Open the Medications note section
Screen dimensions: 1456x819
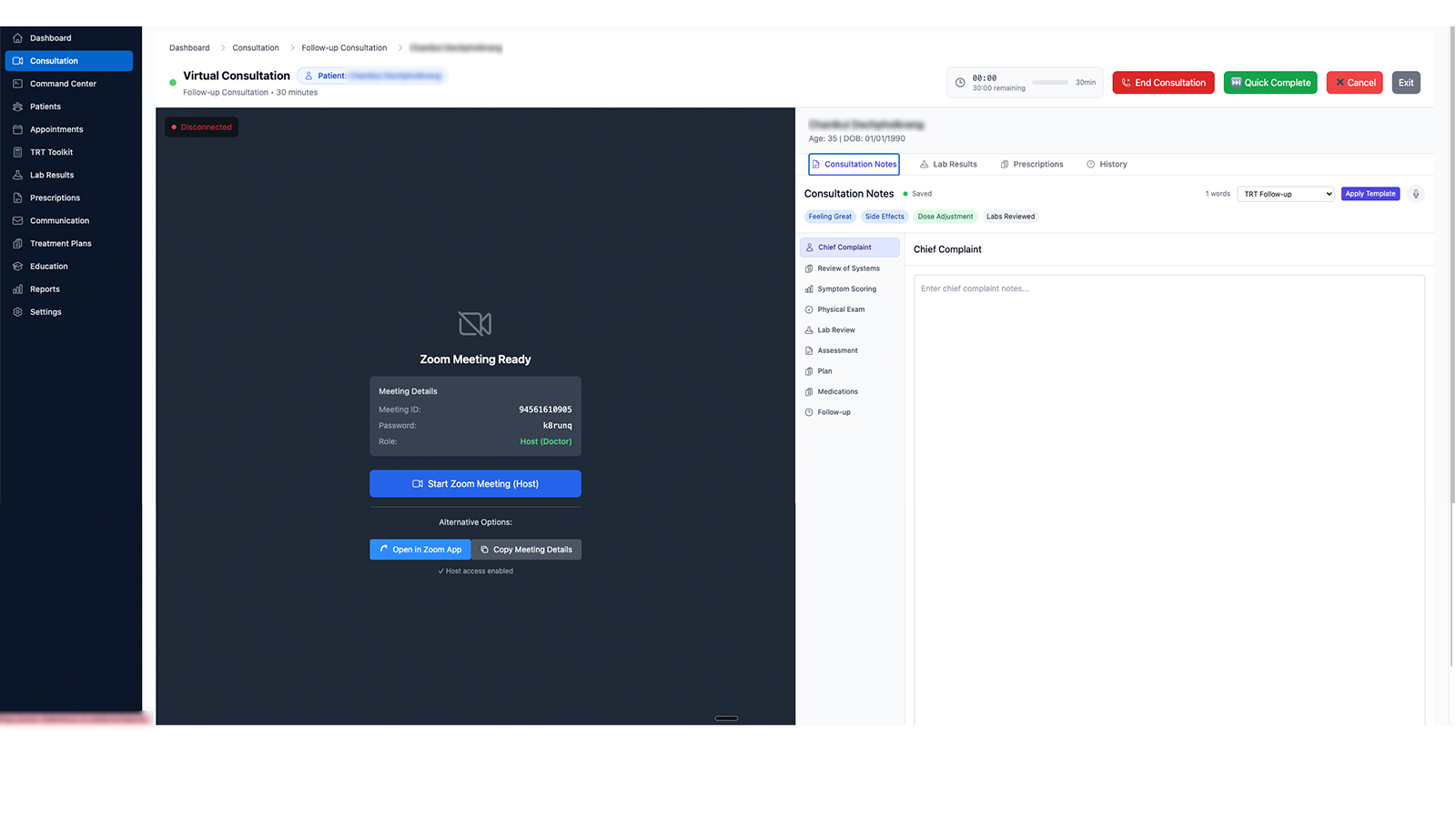coord(837,391)
